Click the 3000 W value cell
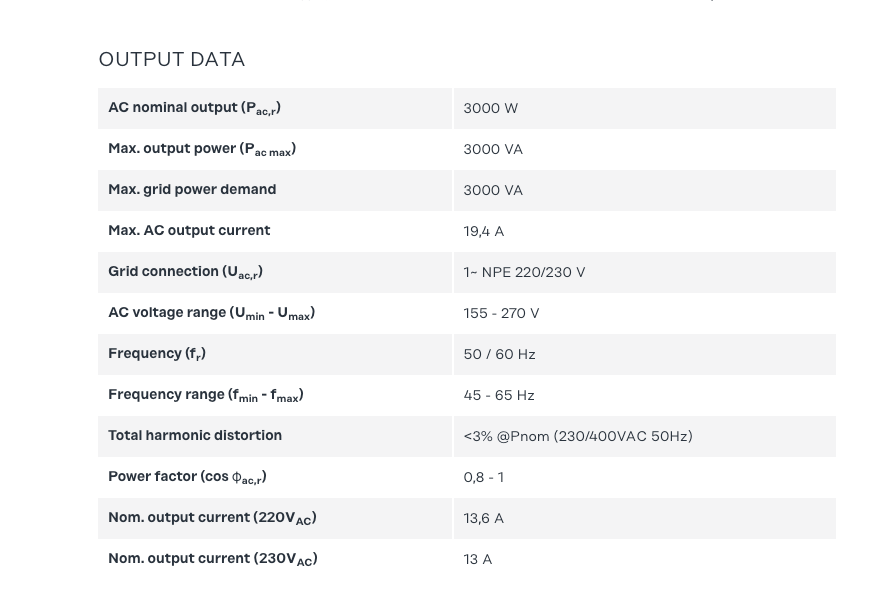Viewport: 880px width, 616px height. tap(490, 109)
